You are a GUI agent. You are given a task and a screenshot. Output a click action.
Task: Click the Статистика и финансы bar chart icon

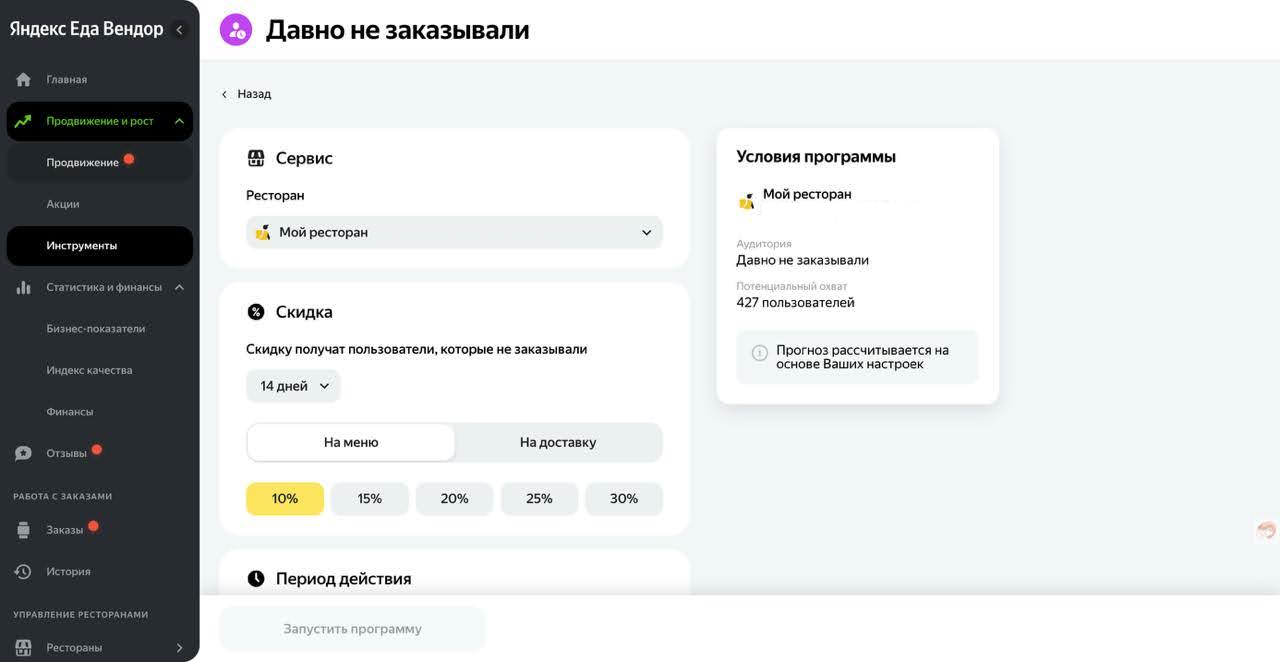pyautogui.click(x=23, y=287)
